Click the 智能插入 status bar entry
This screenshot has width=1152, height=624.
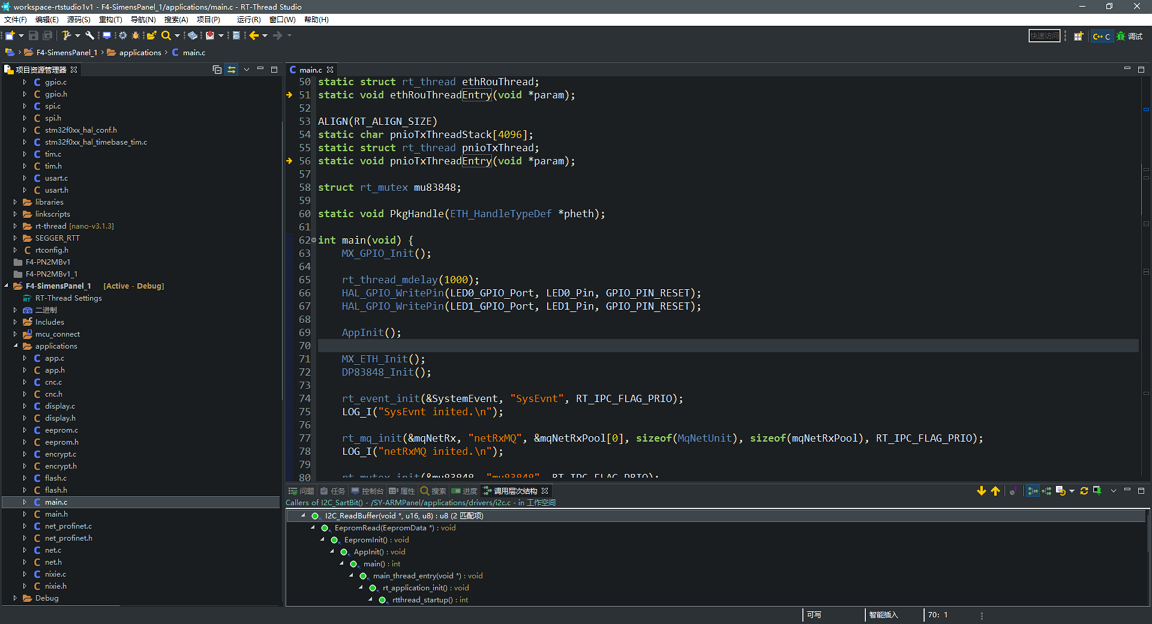click(x=884, y=615)
